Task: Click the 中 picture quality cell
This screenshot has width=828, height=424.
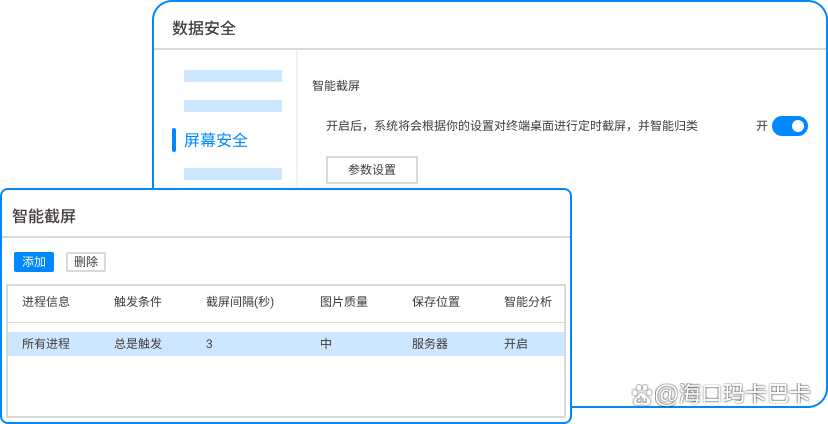Action: pyautogui.click(x=326, y=344)
